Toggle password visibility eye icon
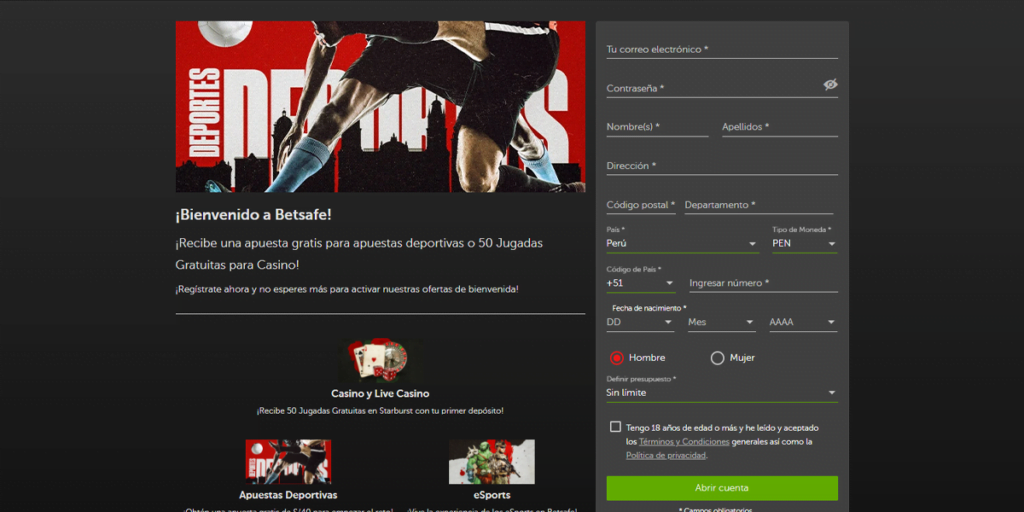Screen dimensions: 1024x512 tap(830, 85)
